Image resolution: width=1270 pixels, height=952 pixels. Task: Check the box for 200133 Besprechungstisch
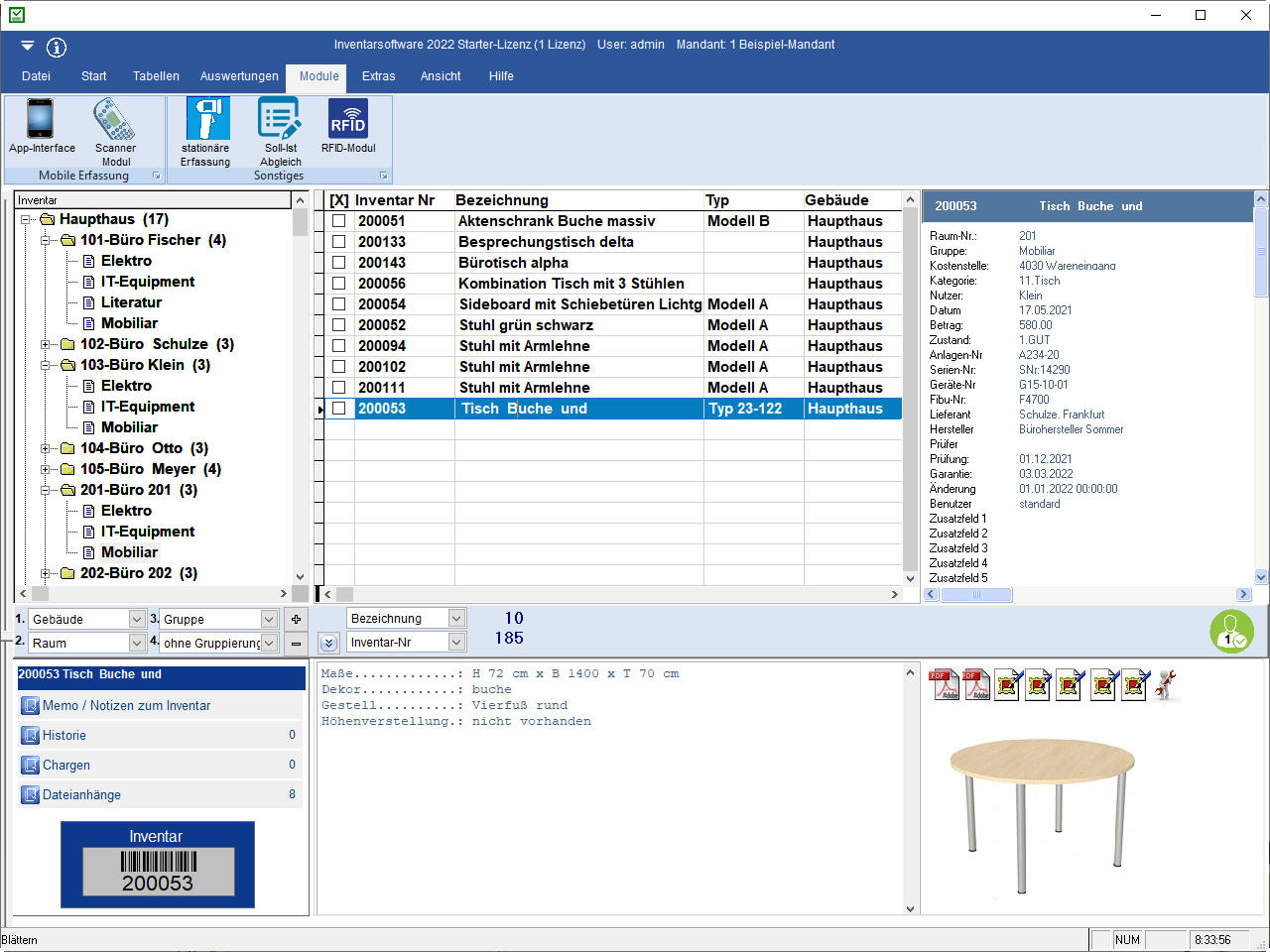click(338, 242)
